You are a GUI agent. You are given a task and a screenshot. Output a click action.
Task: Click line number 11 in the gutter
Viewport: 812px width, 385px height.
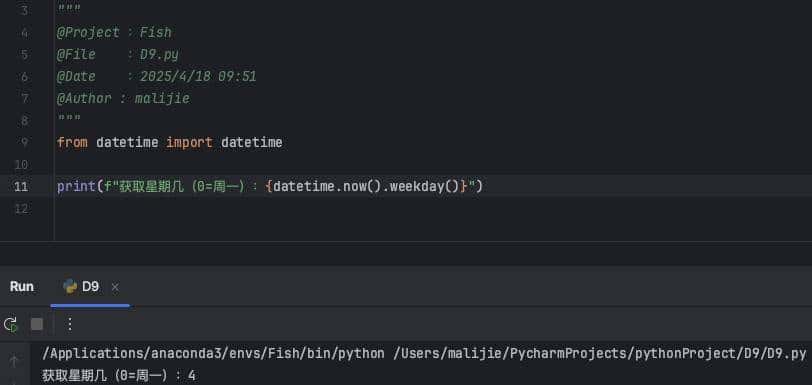tap(21, 187)
